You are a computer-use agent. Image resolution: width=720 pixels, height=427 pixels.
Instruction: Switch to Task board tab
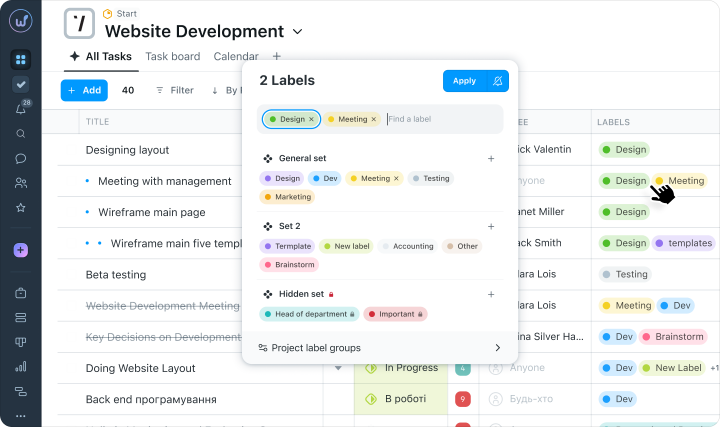(173, 56)
